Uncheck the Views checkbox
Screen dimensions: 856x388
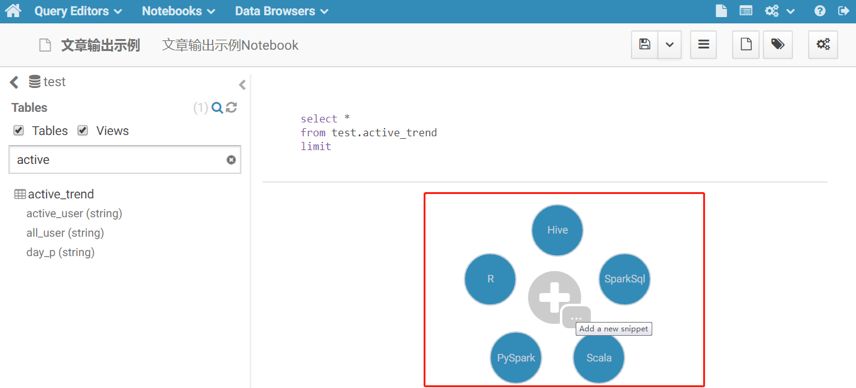[x=83, y=130]
